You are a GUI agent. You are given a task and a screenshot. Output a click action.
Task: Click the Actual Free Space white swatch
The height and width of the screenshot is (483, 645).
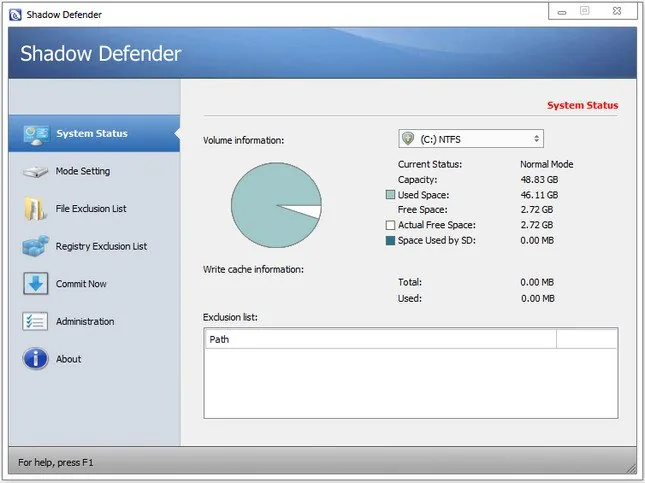click(x=390, y=225)
